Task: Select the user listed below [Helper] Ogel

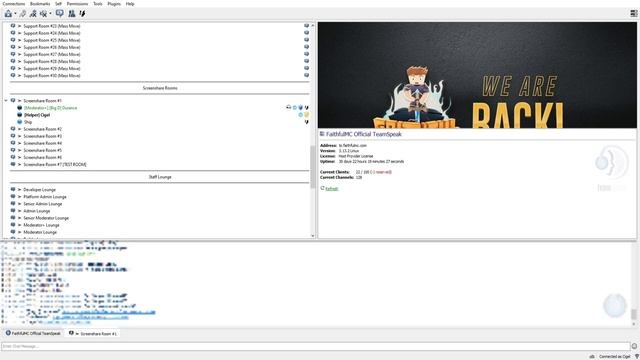Action: (28, 122)
